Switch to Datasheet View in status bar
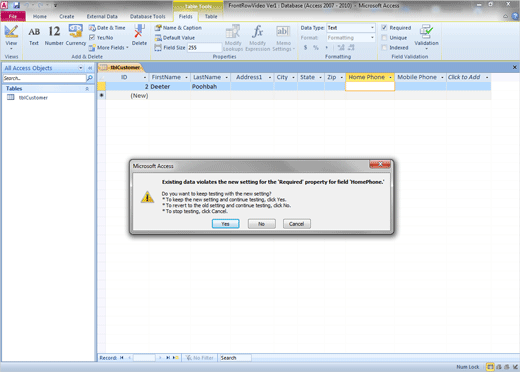This screenshot has height=372, width=520. (490, 367)
